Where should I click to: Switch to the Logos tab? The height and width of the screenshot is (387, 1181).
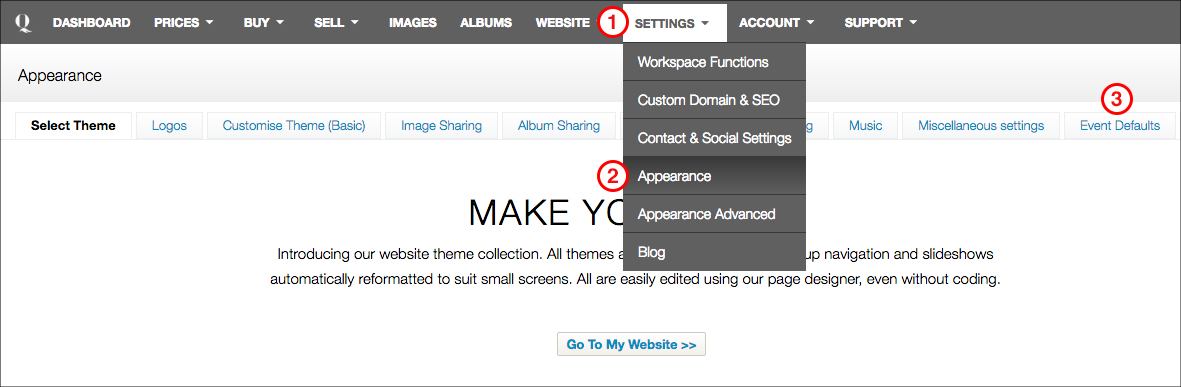pyautogui.click(x=169, y=126)
